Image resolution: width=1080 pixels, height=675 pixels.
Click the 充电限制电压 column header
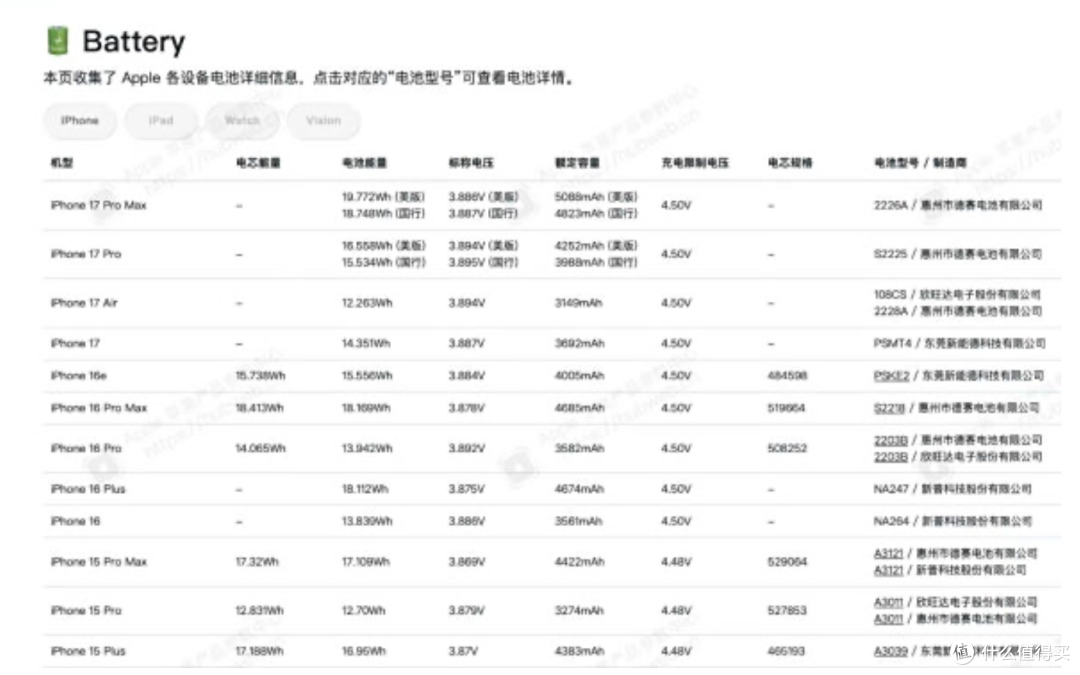pos(695,163)
